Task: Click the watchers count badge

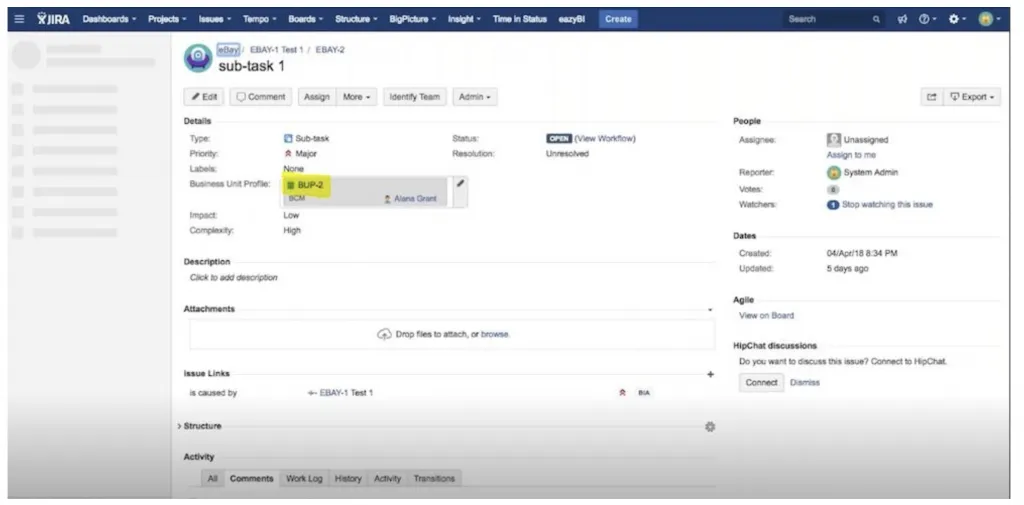Action: (x=833, y=204)
